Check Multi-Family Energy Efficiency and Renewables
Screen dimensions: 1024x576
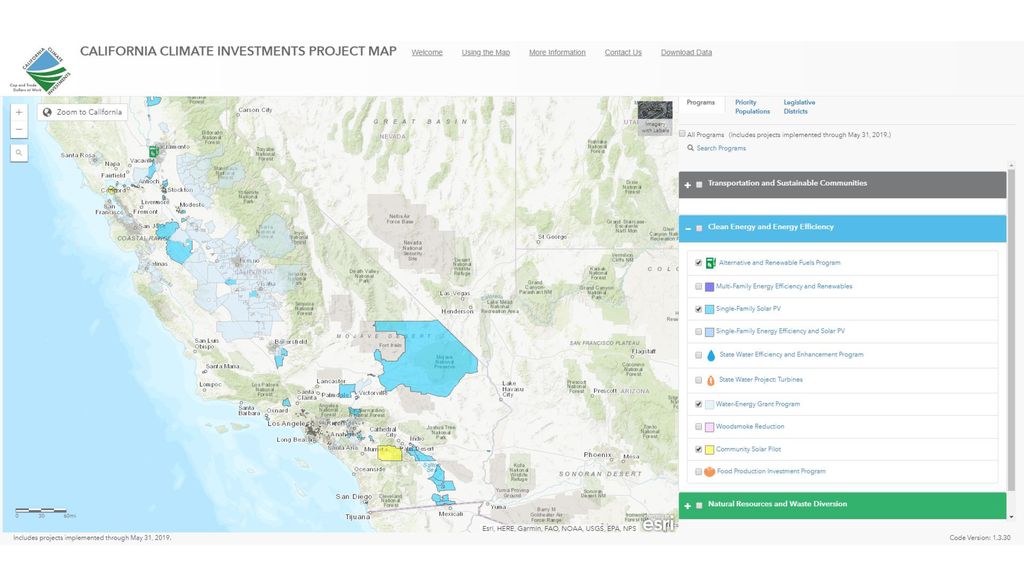(x=698, y=287)
